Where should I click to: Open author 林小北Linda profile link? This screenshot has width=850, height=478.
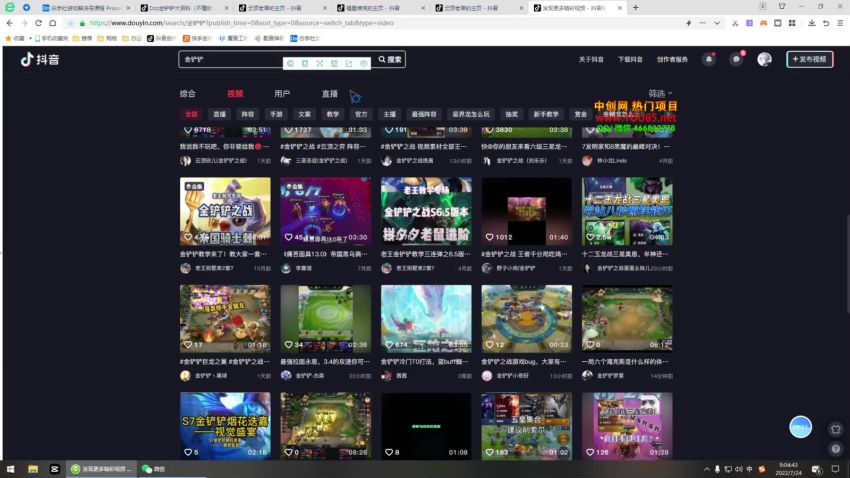[x=612, y=161]
